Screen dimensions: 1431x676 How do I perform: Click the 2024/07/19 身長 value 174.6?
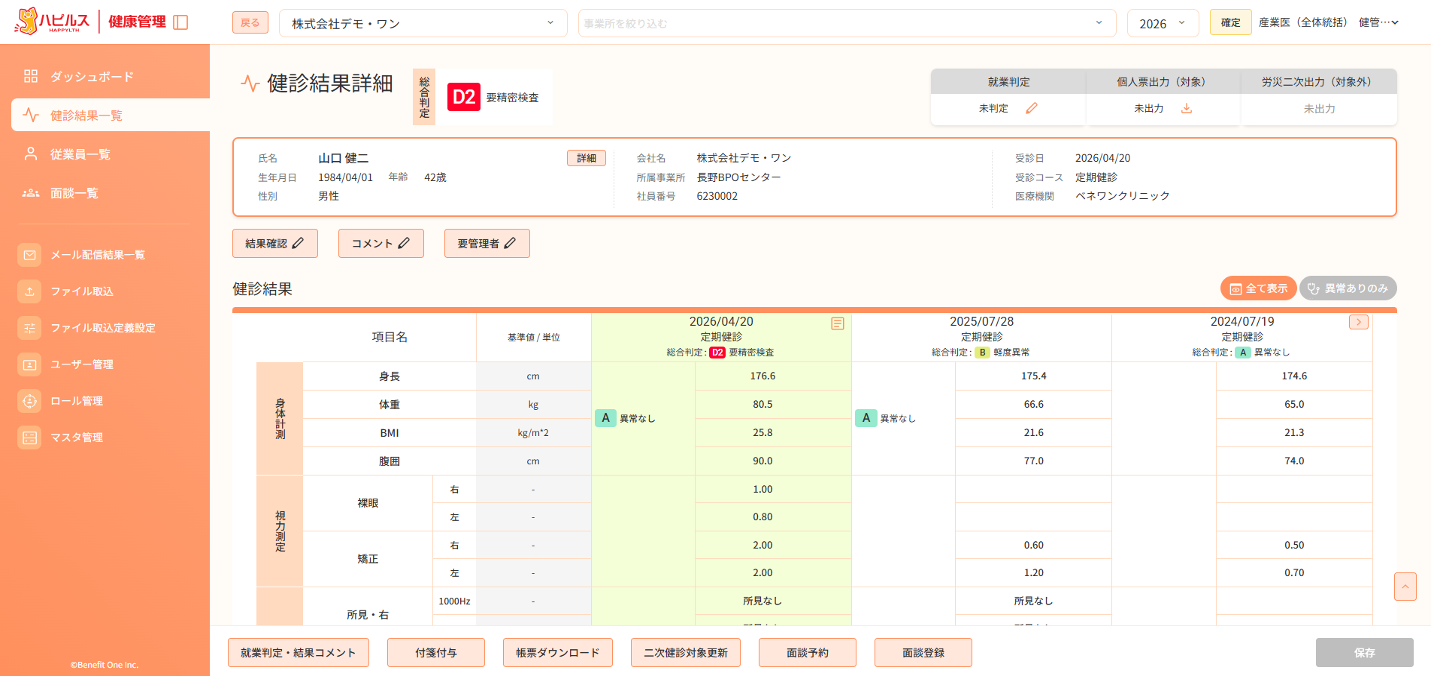(x=1294, y=376)
